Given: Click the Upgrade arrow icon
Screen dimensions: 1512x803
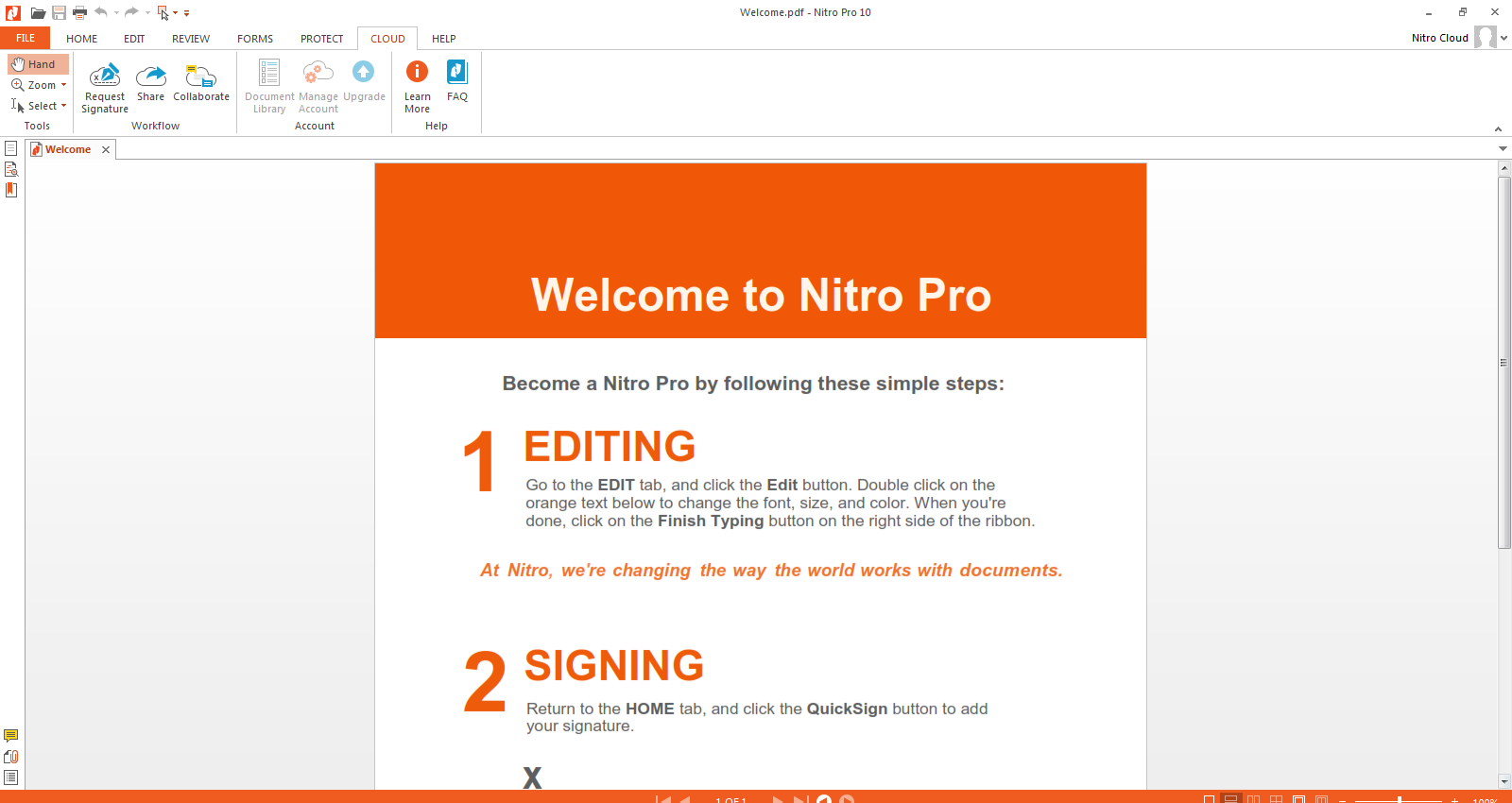Looking at the screenshot, I should pos(364,81).
